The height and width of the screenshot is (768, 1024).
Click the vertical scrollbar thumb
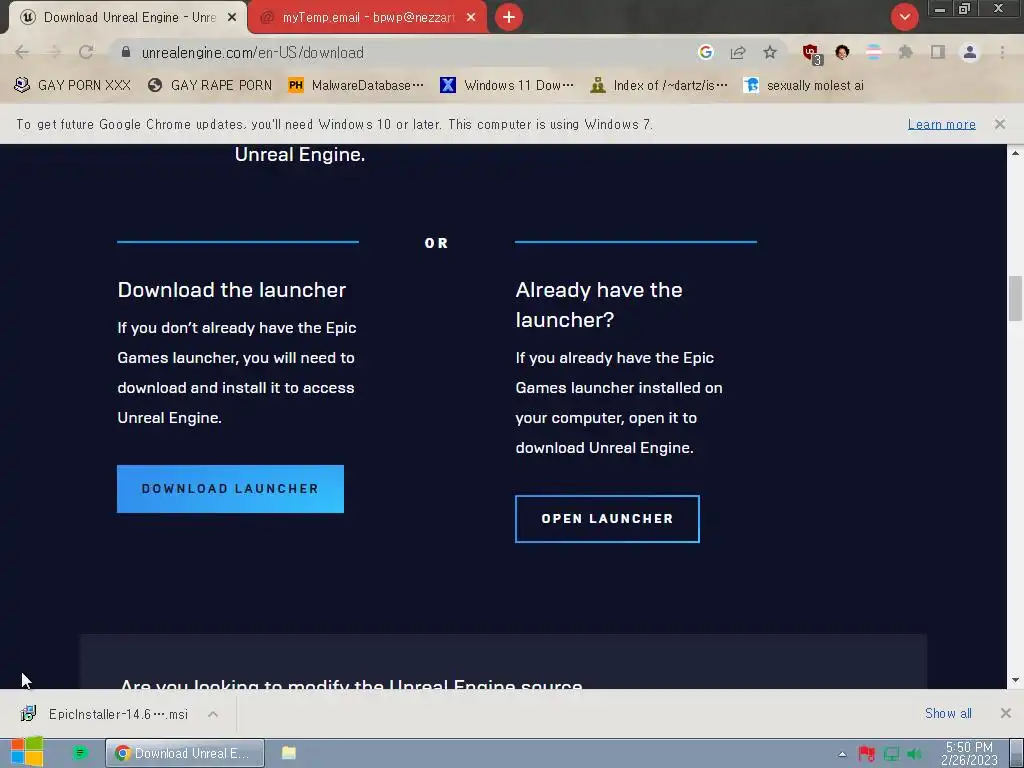point(1015,298)
